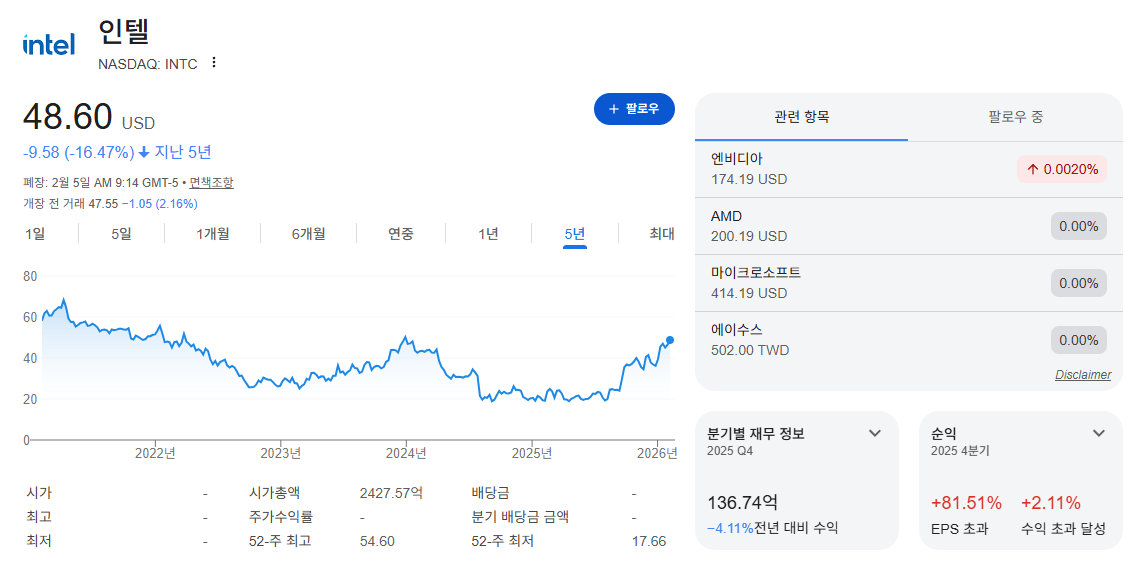Click the 2022년 label on chart axis
This screenshot has height=568, width=1140.
coord(155,453)
